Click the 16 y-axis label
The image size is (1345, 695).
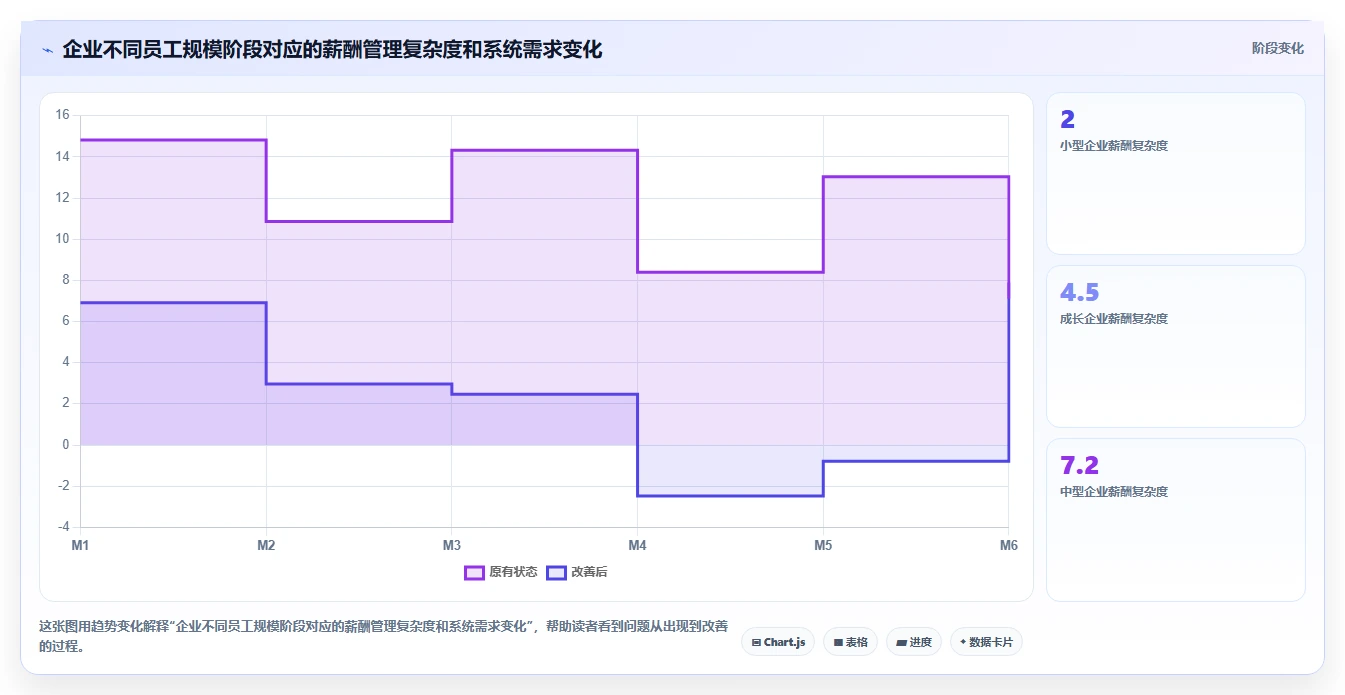(x=62, y=115)
